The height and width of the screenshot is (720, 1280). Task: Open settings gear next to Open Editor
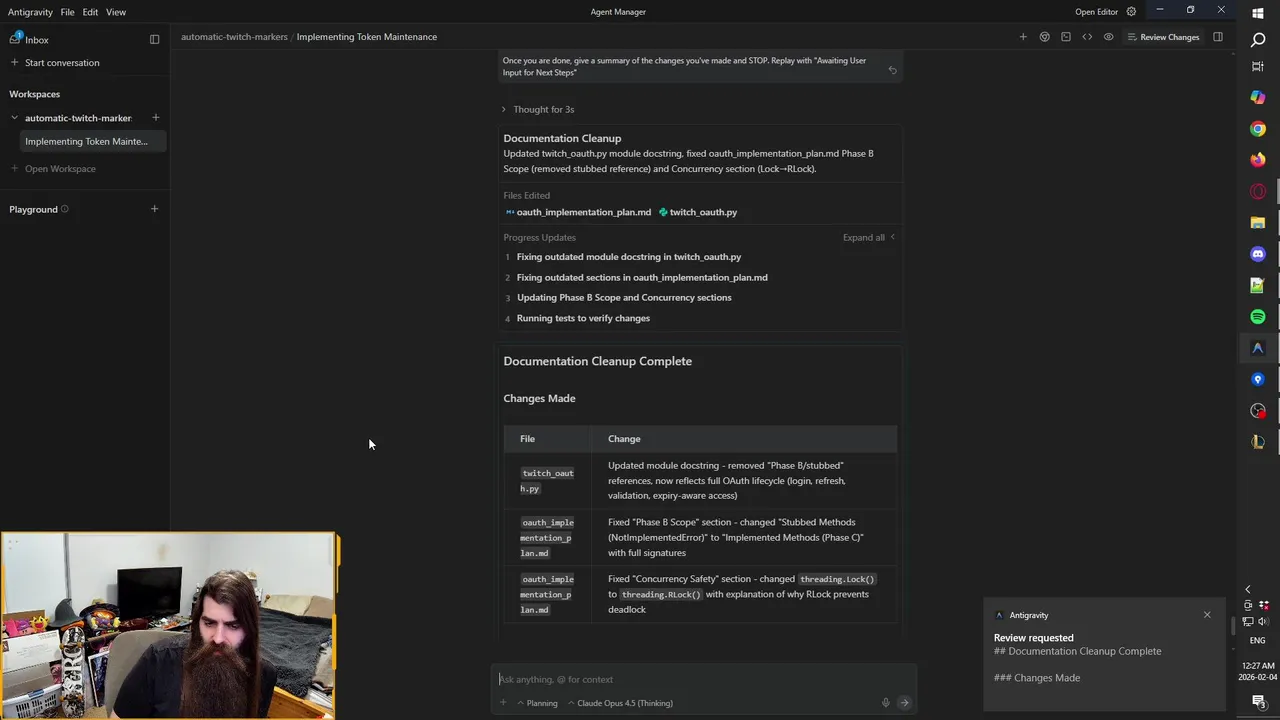tap(1131, 12)
